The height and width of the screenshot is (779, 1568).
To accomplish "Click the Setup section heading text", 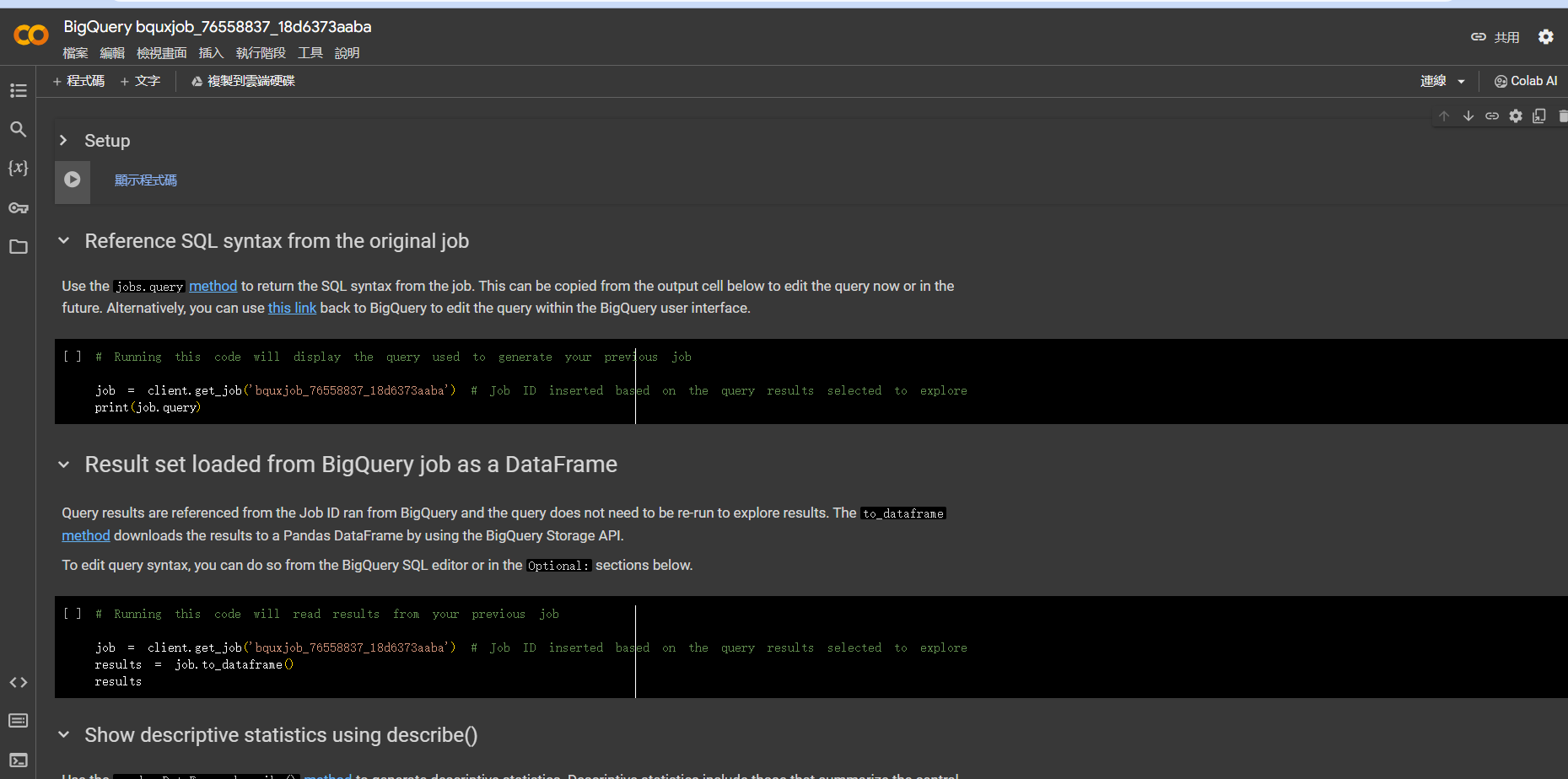I will tap(107, 141).
